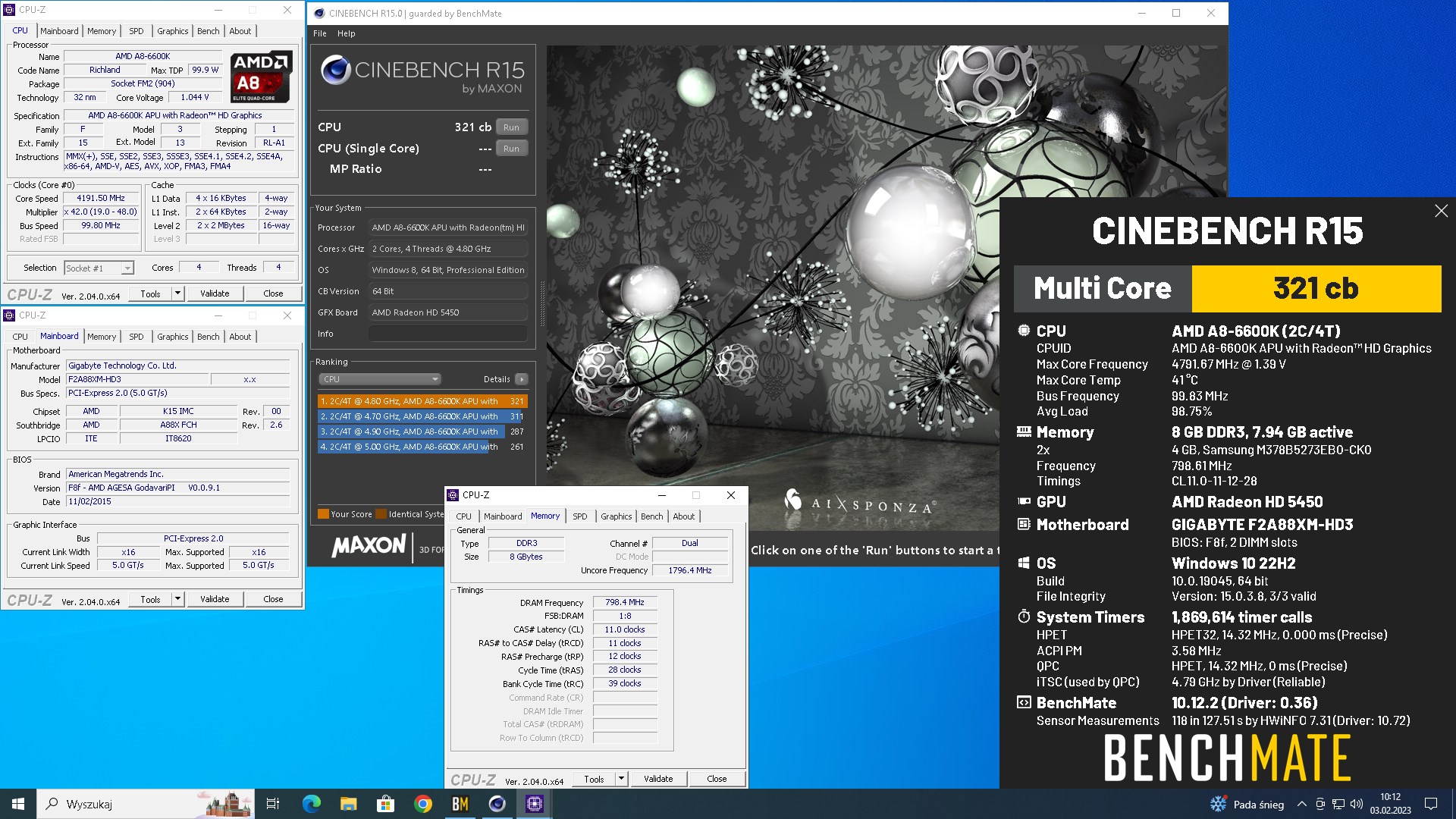Image resolution: width=1456 pixels, height=819 pixels.
Task: Open File Explorer from taskbar
Action: (348, 804)
